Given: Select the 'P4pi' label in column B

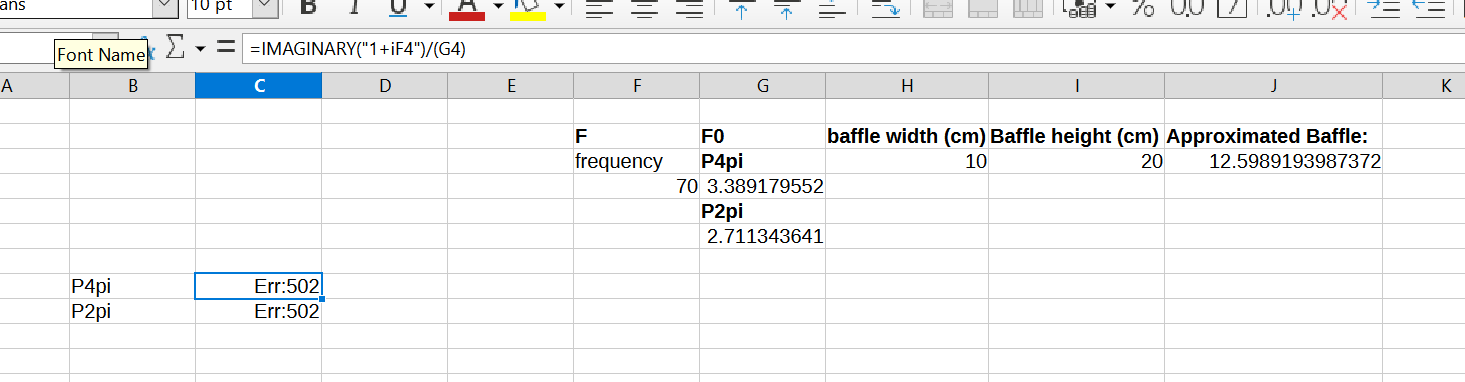Looking at the screenshot, I should pos(132,286).
